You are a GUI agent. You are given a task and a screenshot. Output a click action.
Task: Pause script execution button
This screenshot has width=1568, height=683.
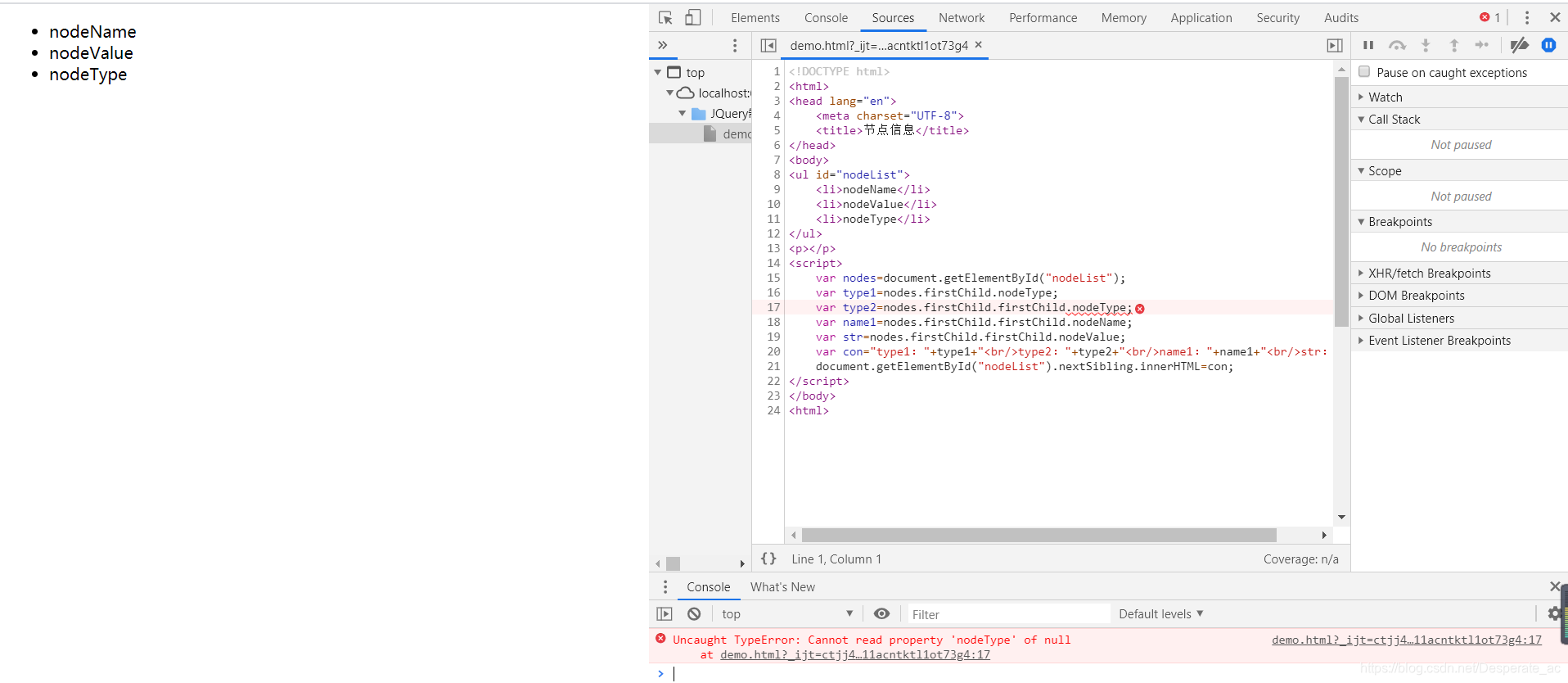(1368, 45)
